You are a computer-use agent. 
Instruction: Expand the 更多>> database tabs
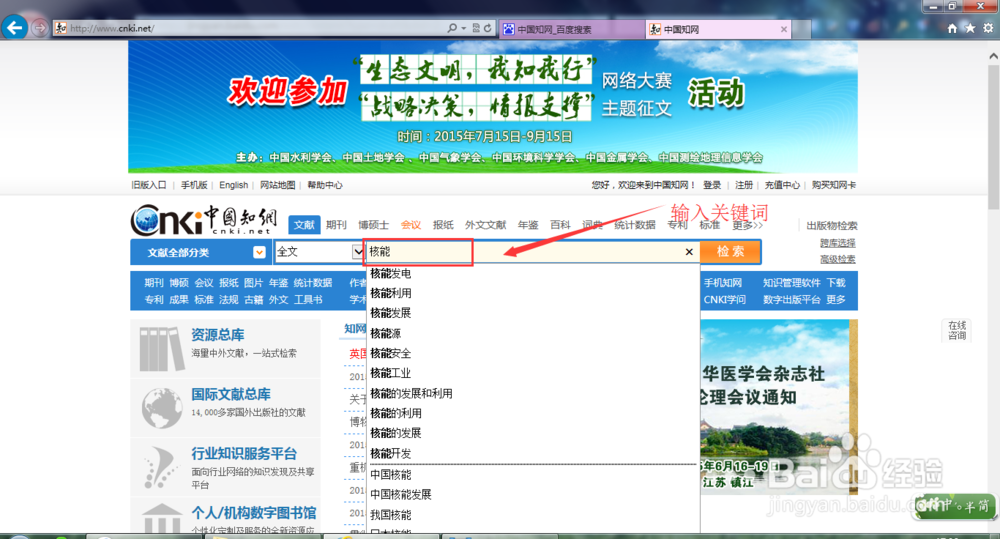(747, 225)
